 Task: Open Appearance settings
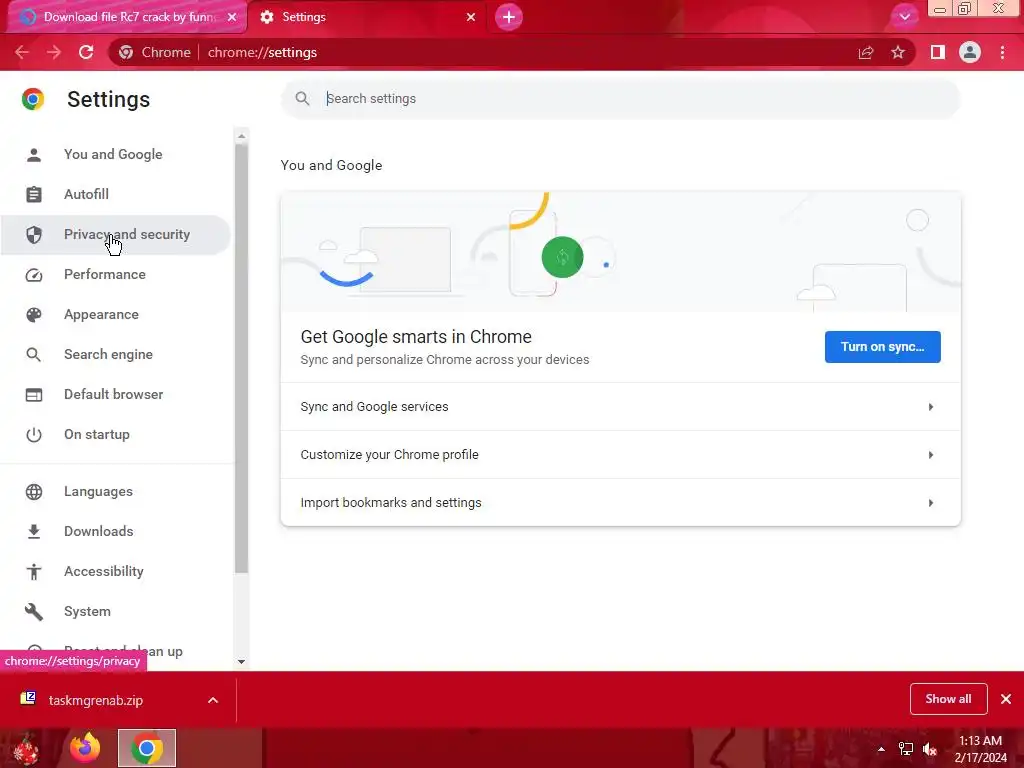pyautogui.click(x=115, y=315)
